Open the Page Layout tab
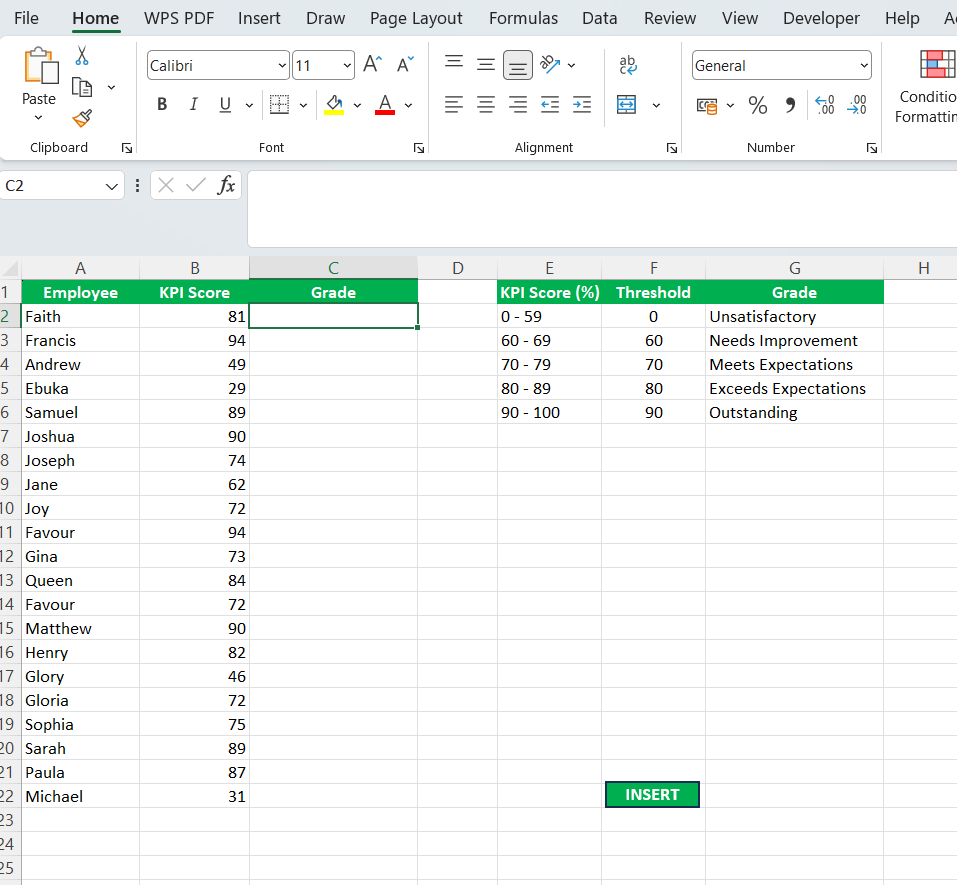This screenshot has height=885, width=957. (x=416, y=18)
